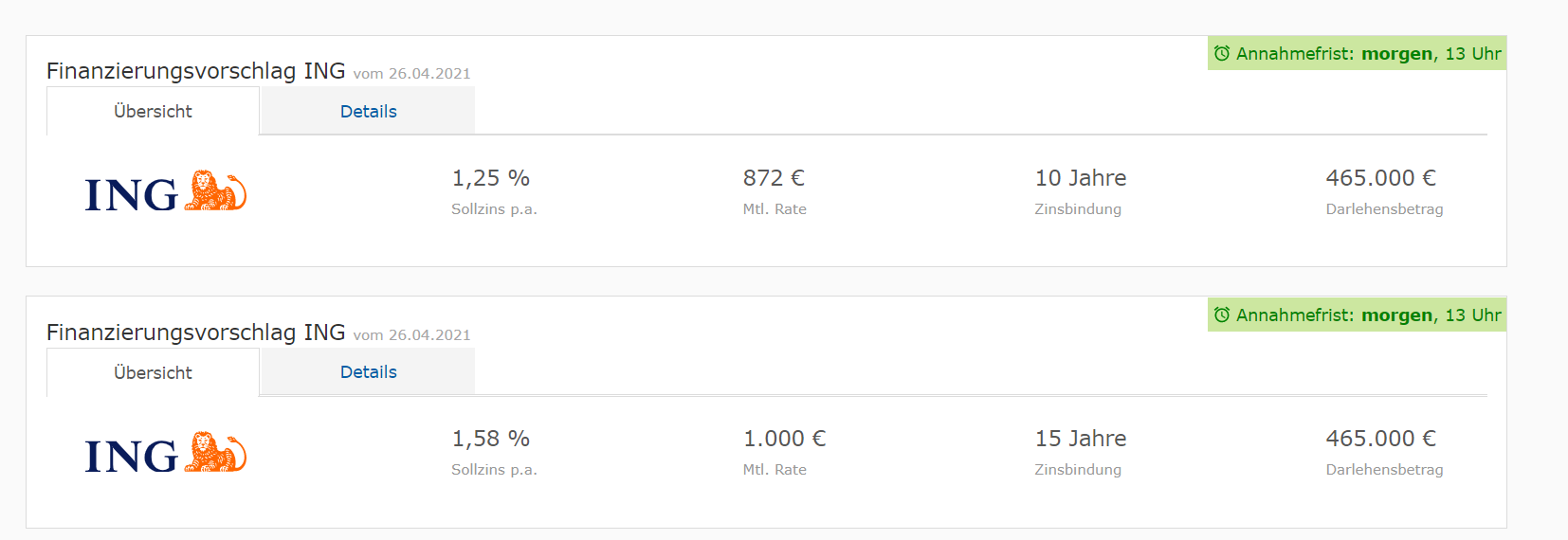
Task: Click the 15 Jahre Zinsbindung value
Action: [x=1080, y=439]
